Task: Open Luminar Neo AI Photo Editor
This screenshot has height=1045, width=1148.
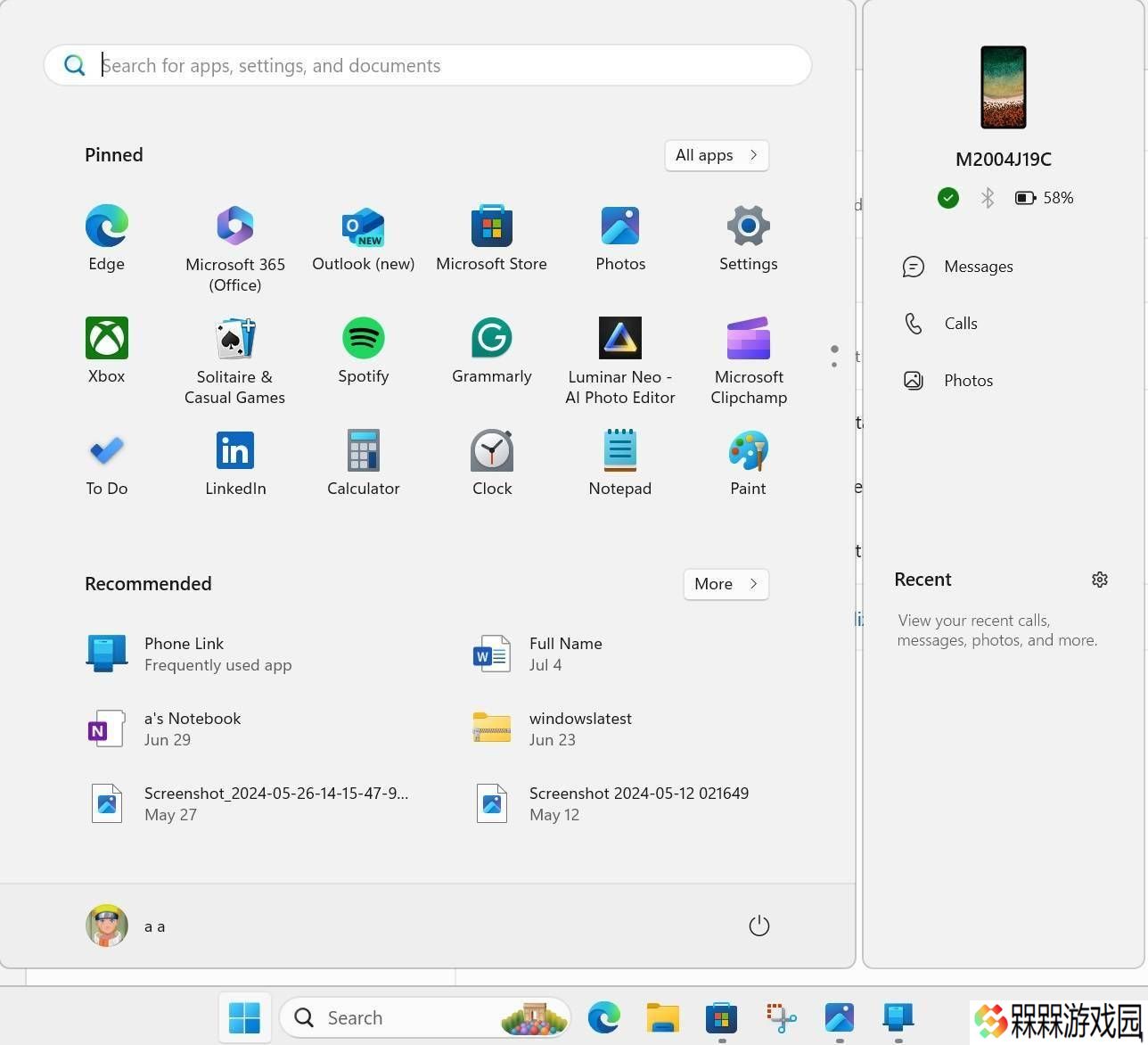Action: 620,361
